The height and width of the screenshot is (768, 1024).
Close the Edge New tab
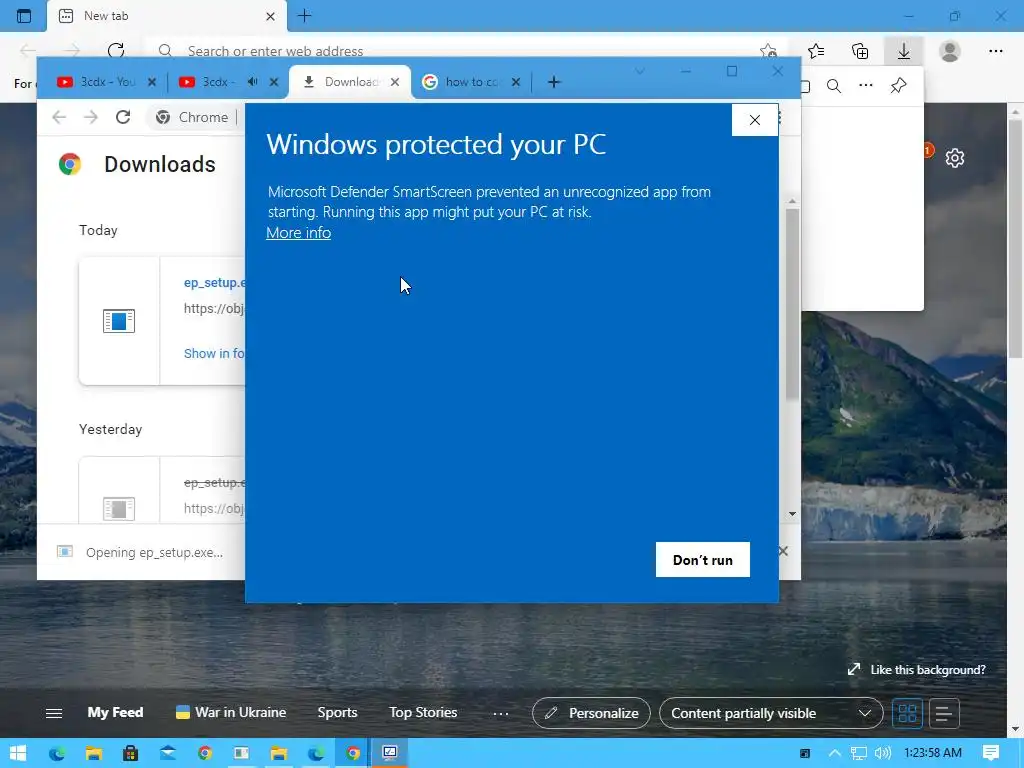tap(270, 16)
